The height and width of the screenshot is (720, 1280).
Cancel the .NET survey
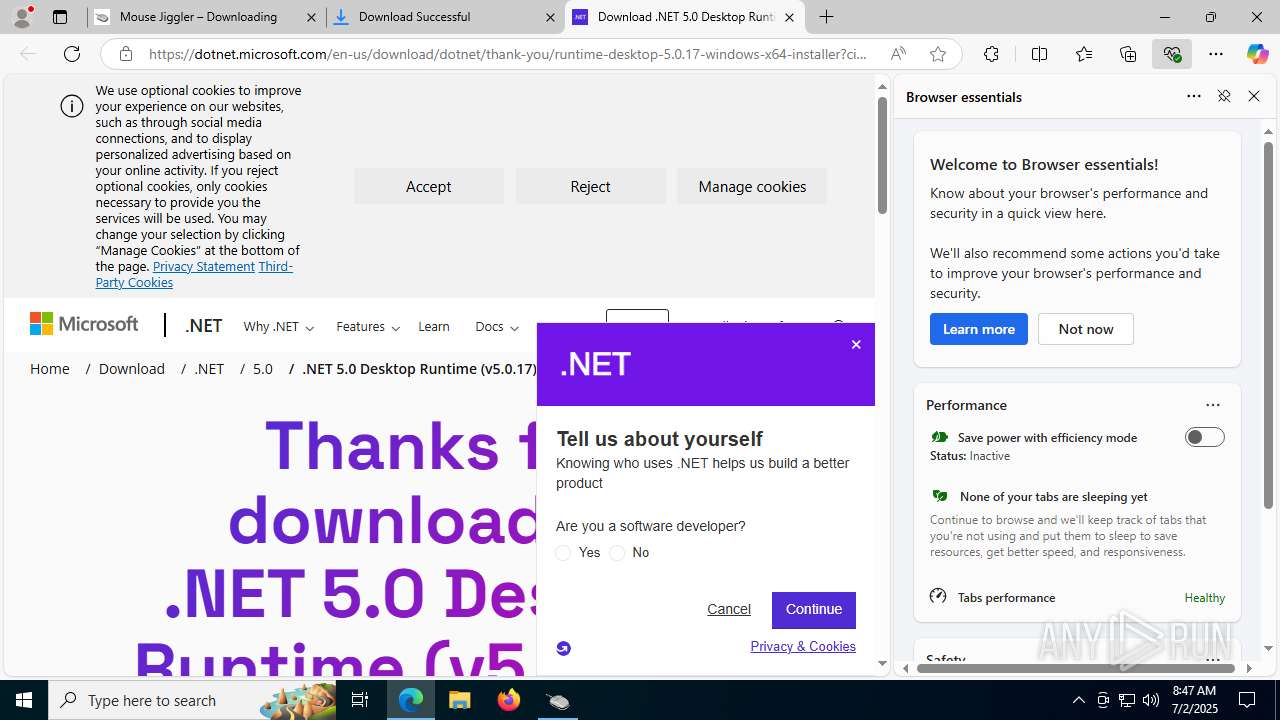(729, 609)
